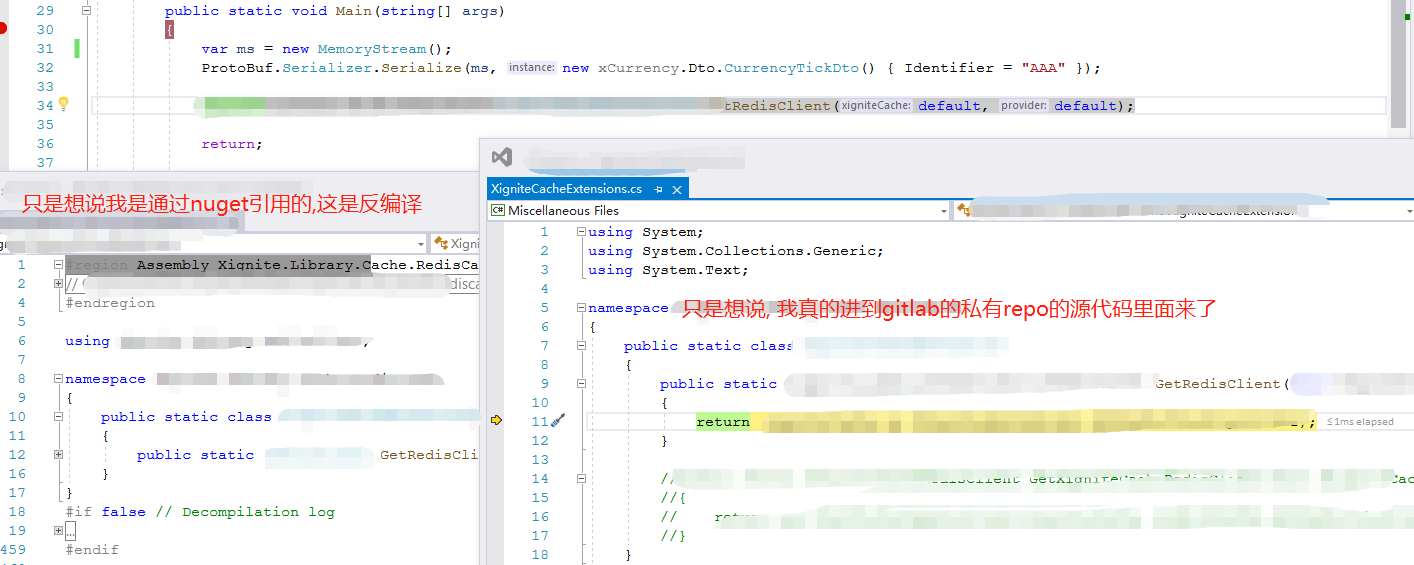
Task: Click '#if false // Decompilation log' on line 18
Action: click(200, 512)
